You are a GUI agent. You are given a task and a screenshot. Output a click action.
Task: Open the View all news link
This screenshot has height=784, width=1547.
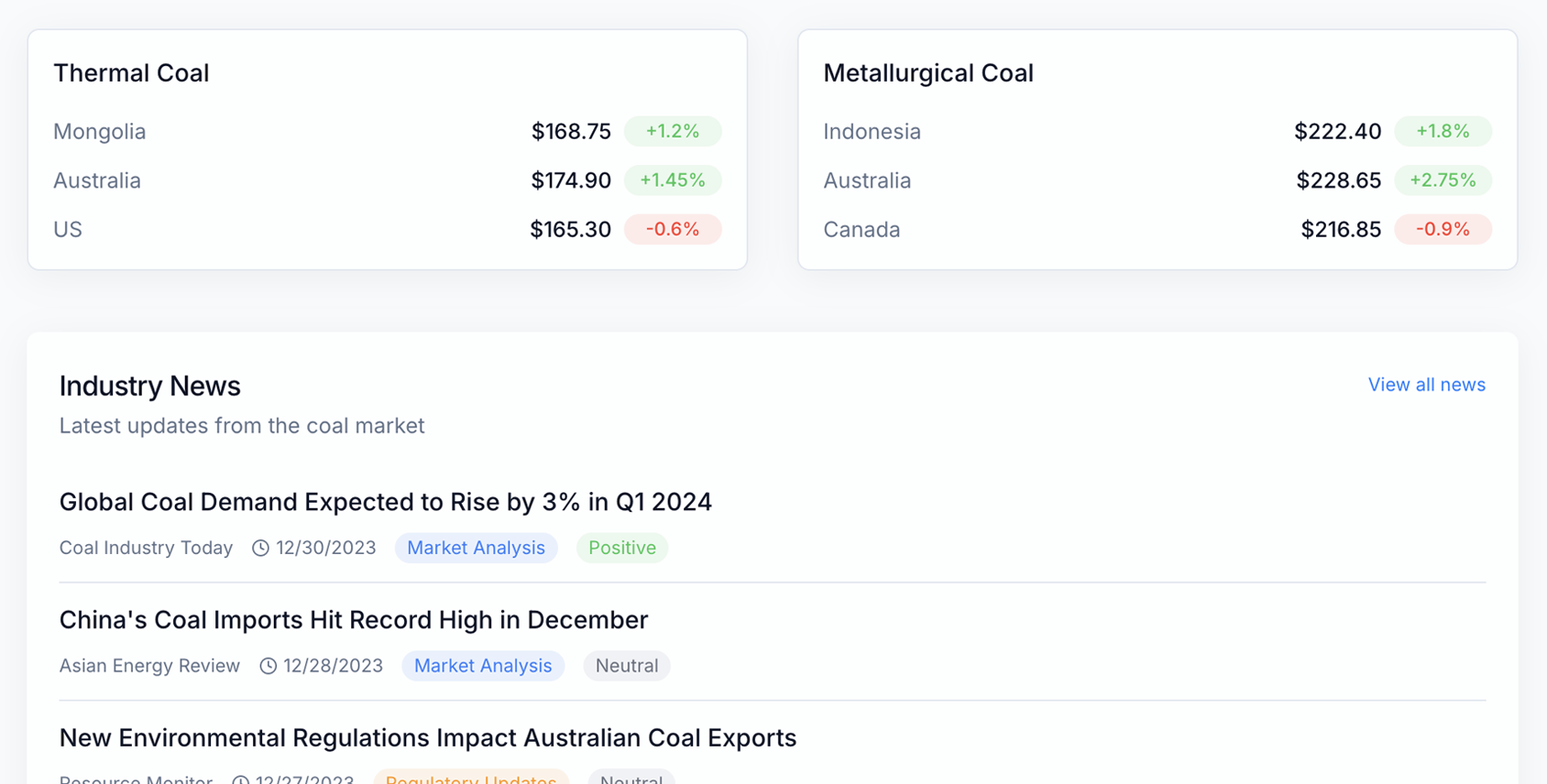1426,385
